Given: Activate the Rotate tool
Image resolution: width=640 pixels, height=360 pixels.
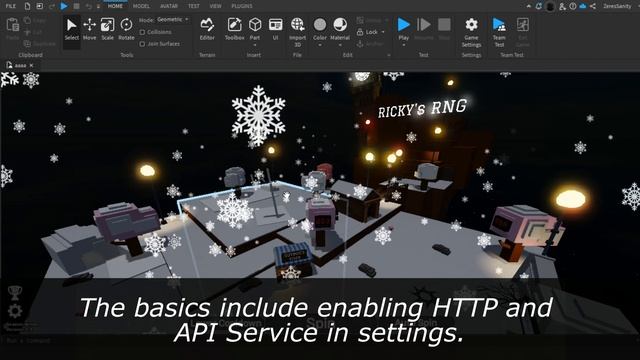Looking at the screenshot, I should [126, 29].
